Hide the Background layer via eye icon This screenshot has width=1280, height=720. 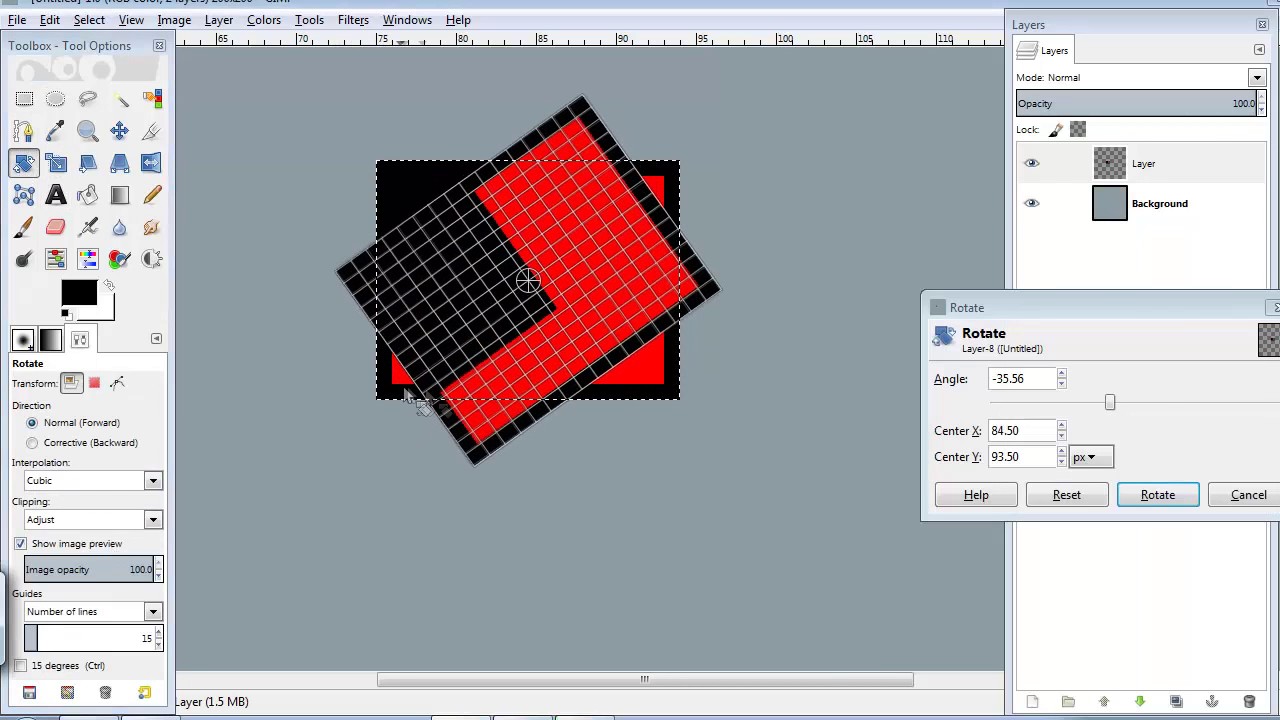click(x=1032, y=203)
